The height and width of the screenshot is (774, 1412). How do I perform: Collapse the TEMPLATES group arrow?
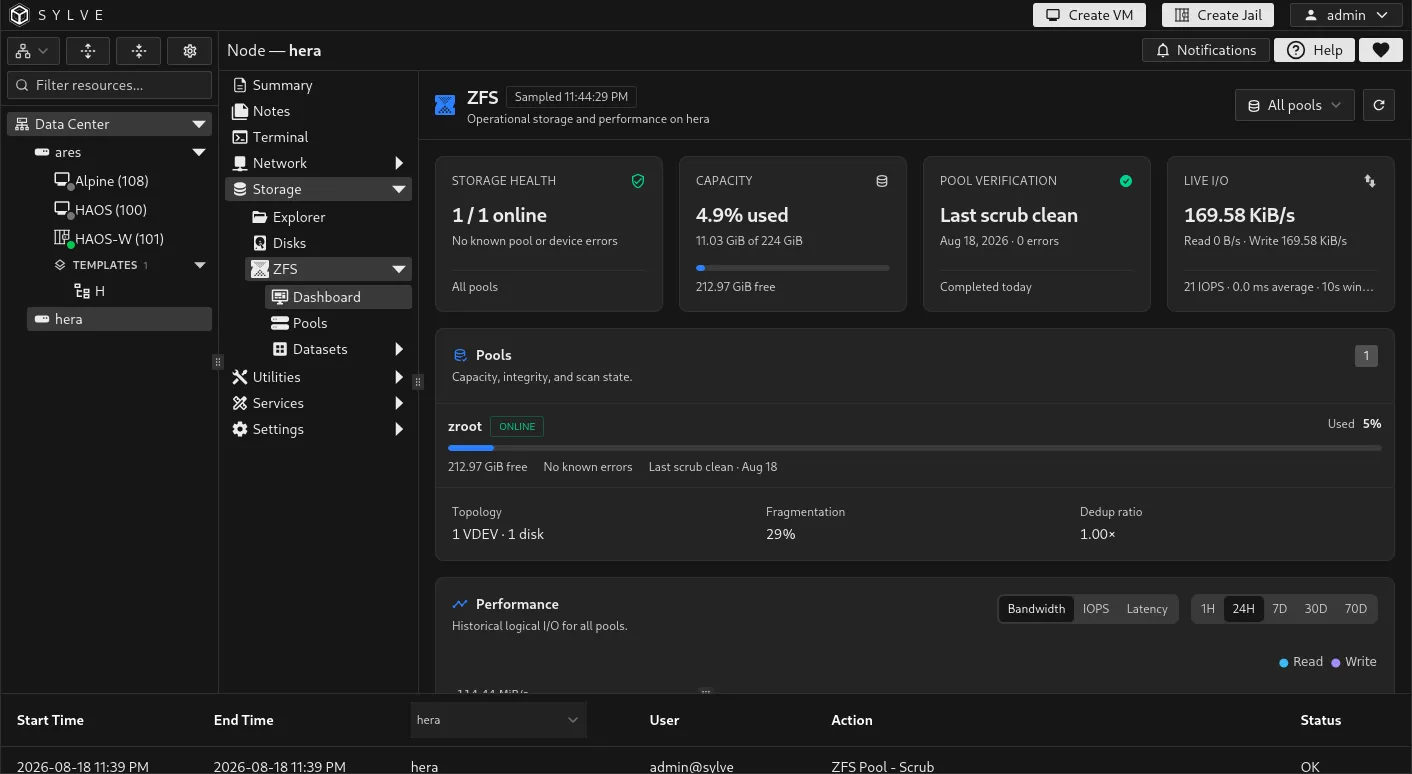(x=199, y=265)
